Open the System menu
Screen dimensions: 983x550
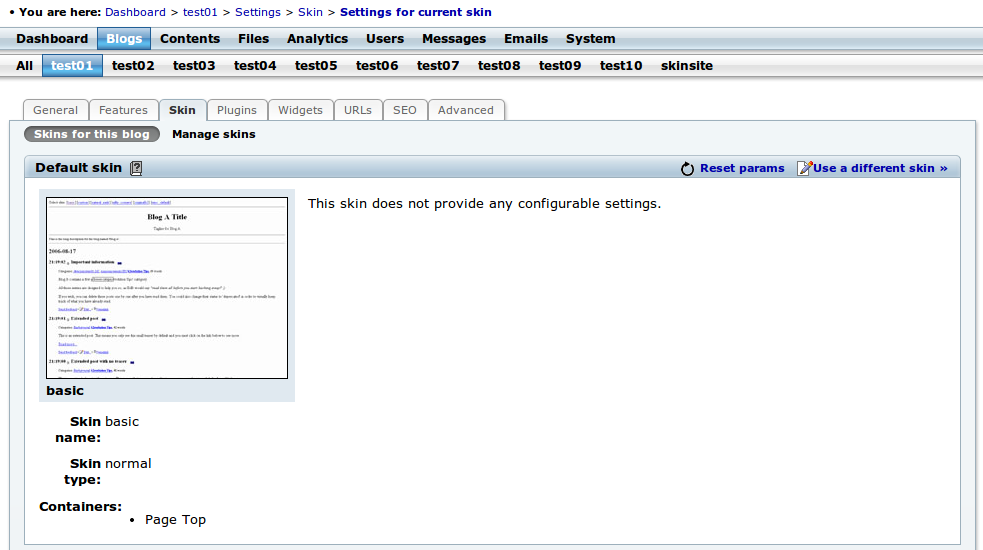tap(590, 39)
